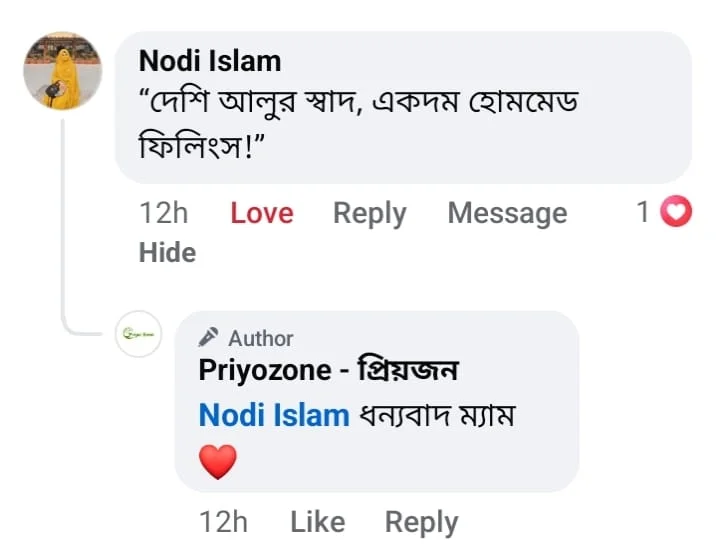Open Priyozone - প্রিয়জন page name
The image size is (716, 555).
pyautogui.click(x=328, y=370)
